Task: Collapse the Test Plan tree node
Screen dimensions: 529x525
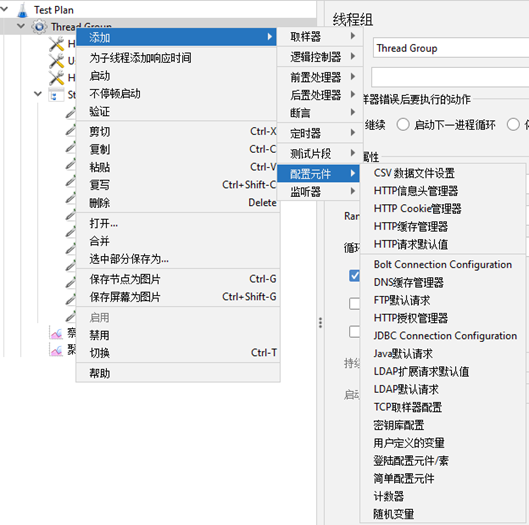Action: click(4, 9)
